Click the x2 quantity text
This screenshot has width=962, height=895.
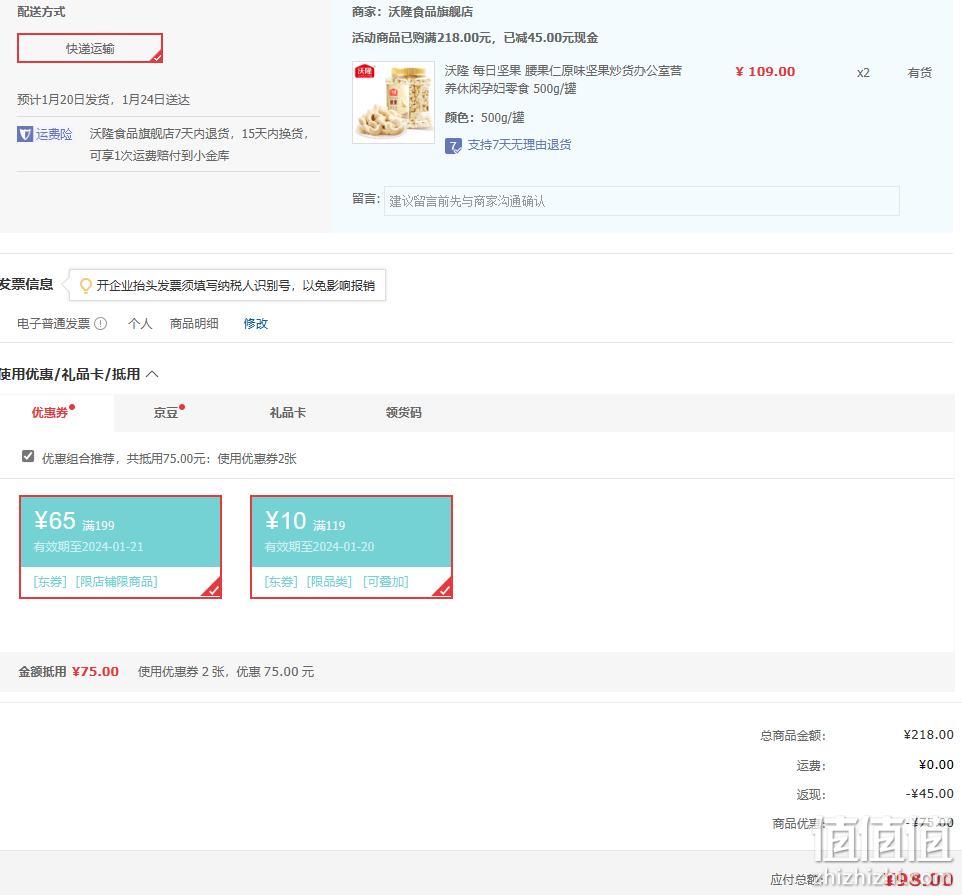[x=863, y=73]
